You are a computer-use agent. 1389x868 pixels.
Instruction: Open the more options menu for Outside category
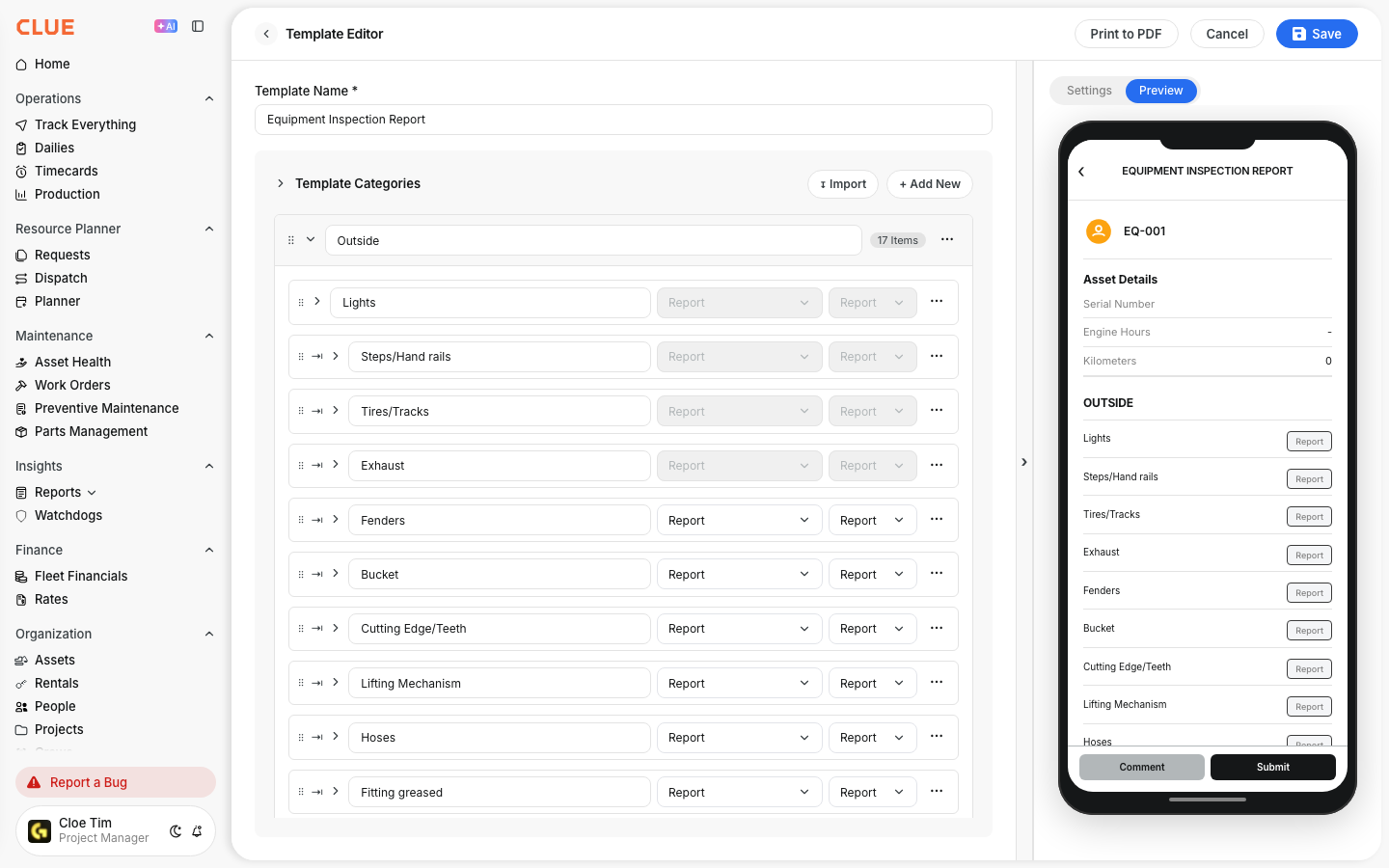tap(947, 239)
